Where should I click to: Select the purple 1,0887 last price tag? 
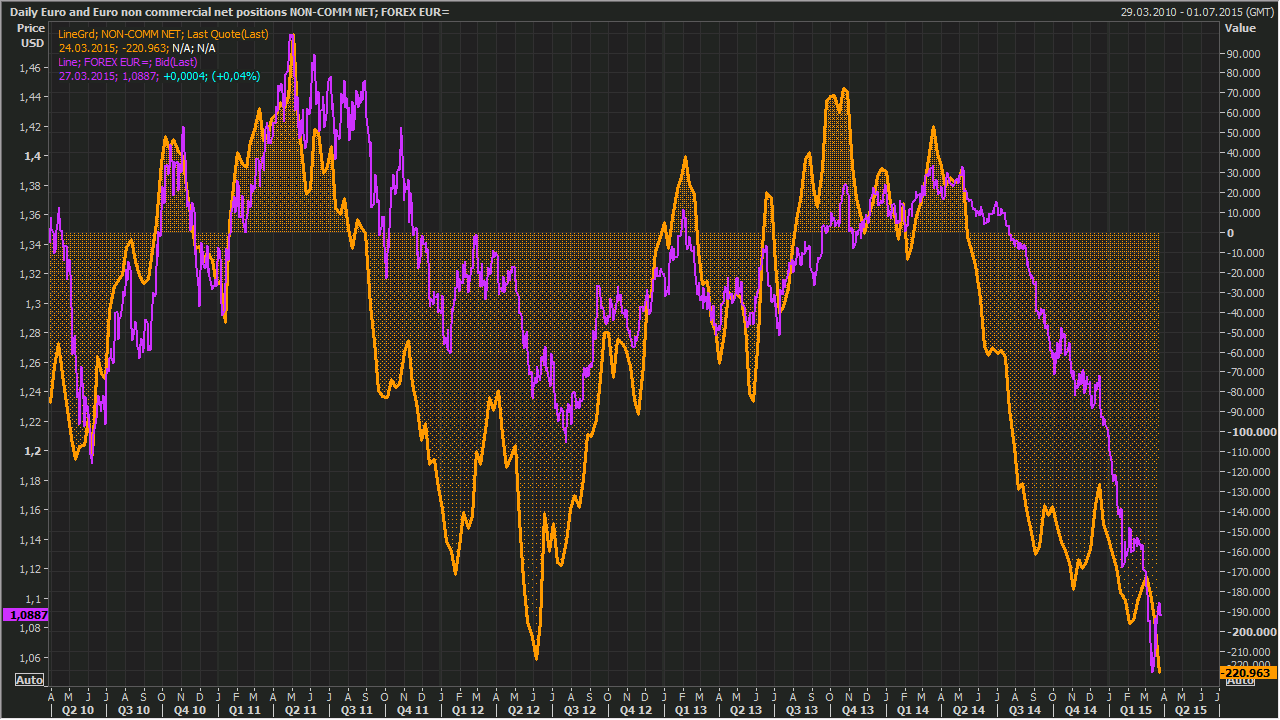tap(25, 615)
